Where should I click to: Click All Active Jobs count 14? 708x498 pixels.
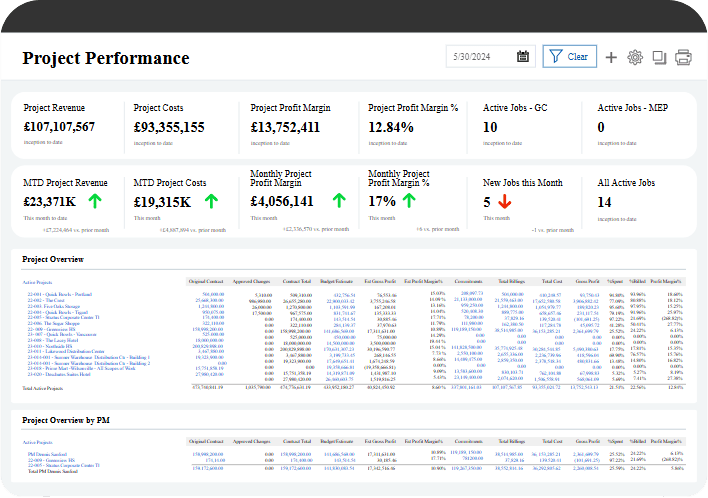[x=604, y=202]
